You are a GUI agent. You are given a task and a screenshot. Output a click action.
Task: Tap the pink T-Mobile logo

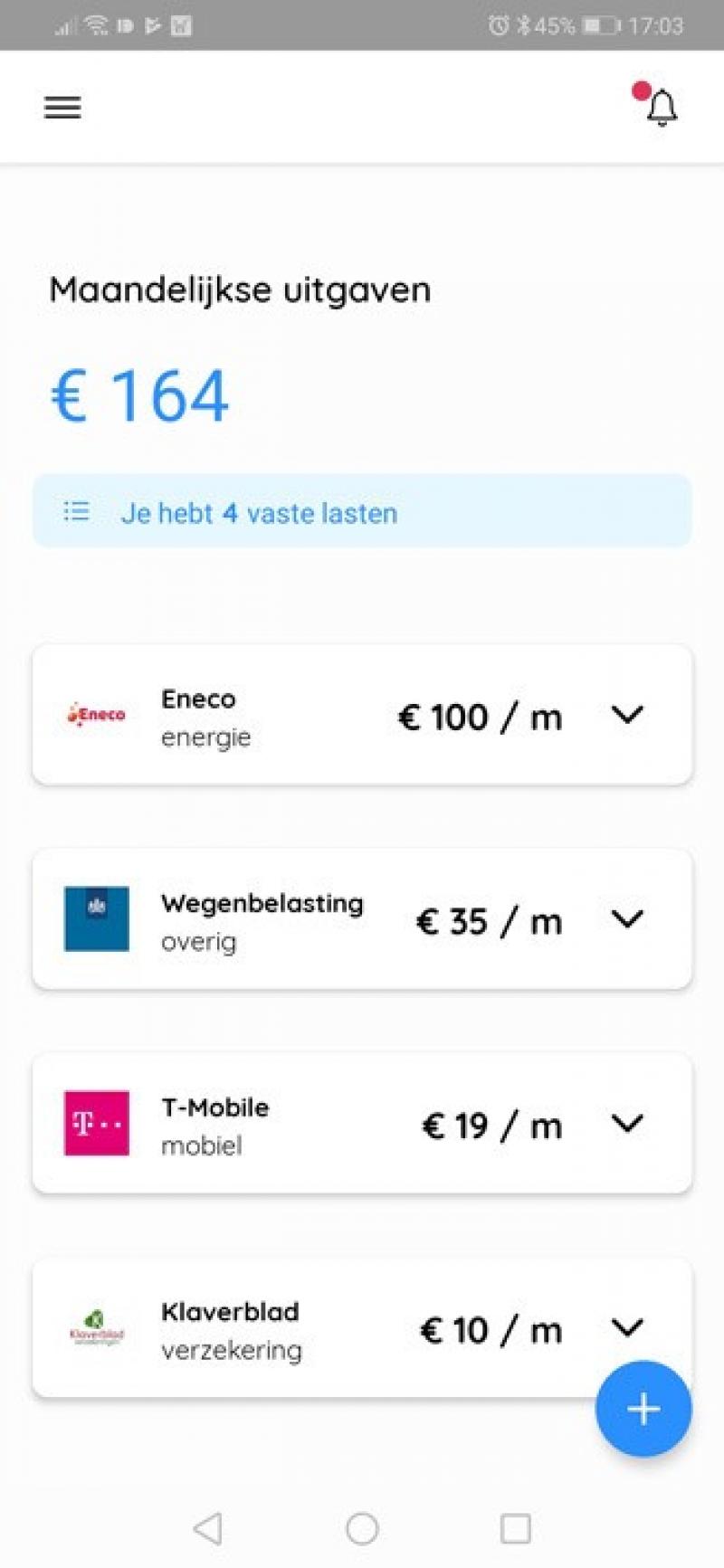(96, 1123)
